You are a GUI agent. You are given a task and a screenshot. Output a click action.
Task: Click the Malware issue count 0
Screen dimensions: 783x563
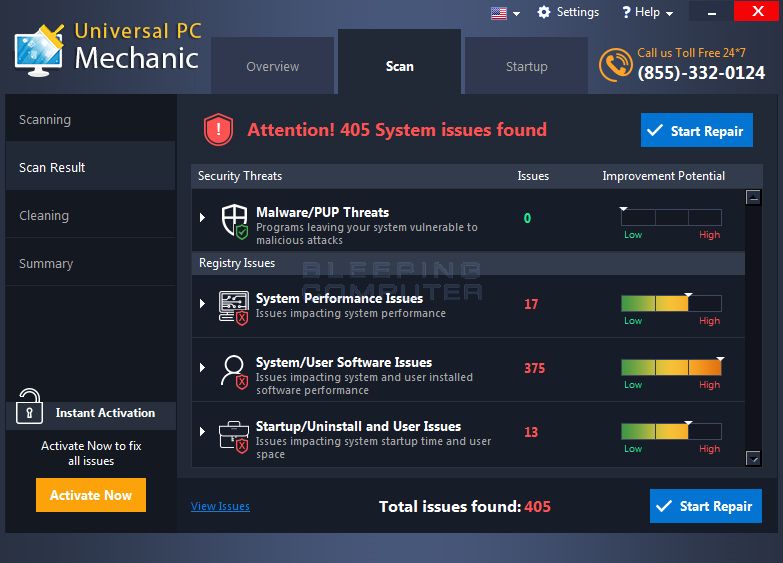pos(527,218)
